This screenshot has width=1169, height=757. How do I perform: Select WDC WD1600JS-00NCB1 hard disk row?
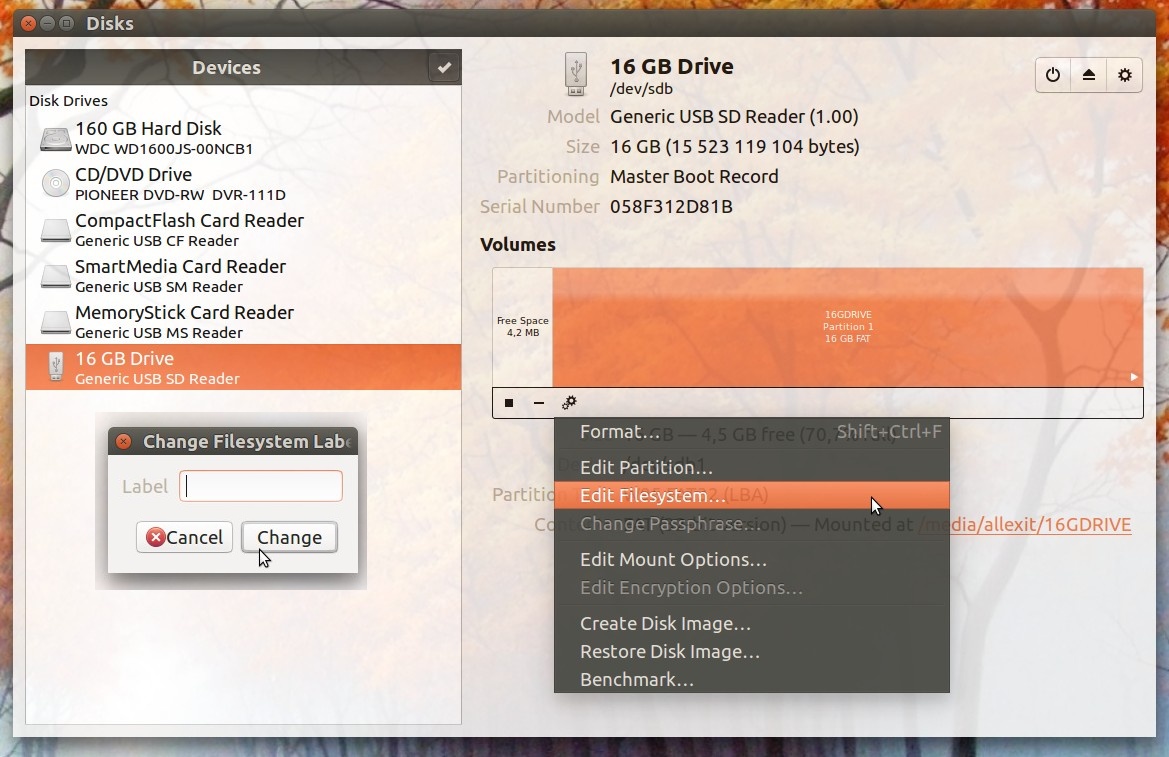[243, 138]
